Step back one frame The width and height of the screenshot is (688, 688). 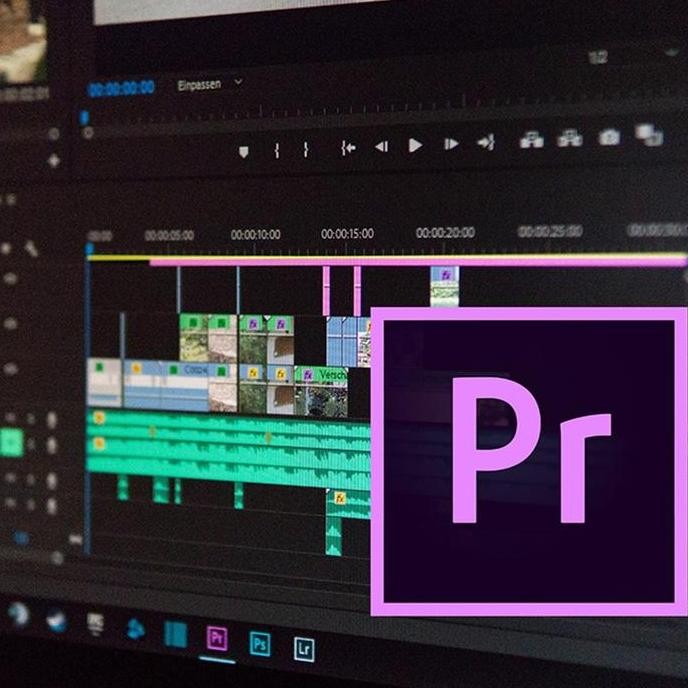(382, 147)
